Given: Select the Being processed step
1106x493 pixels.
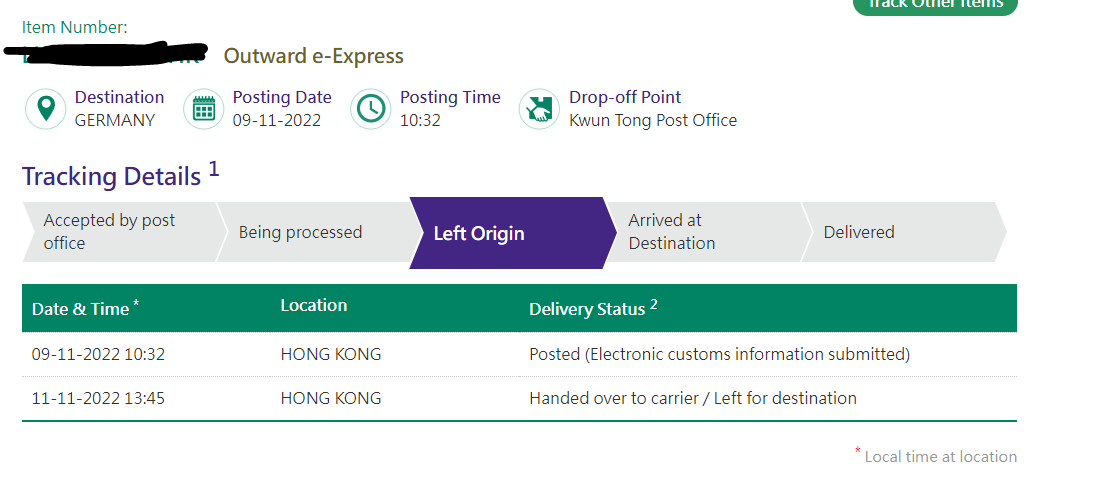Looking at the screenshot, I should pos(313,232).
